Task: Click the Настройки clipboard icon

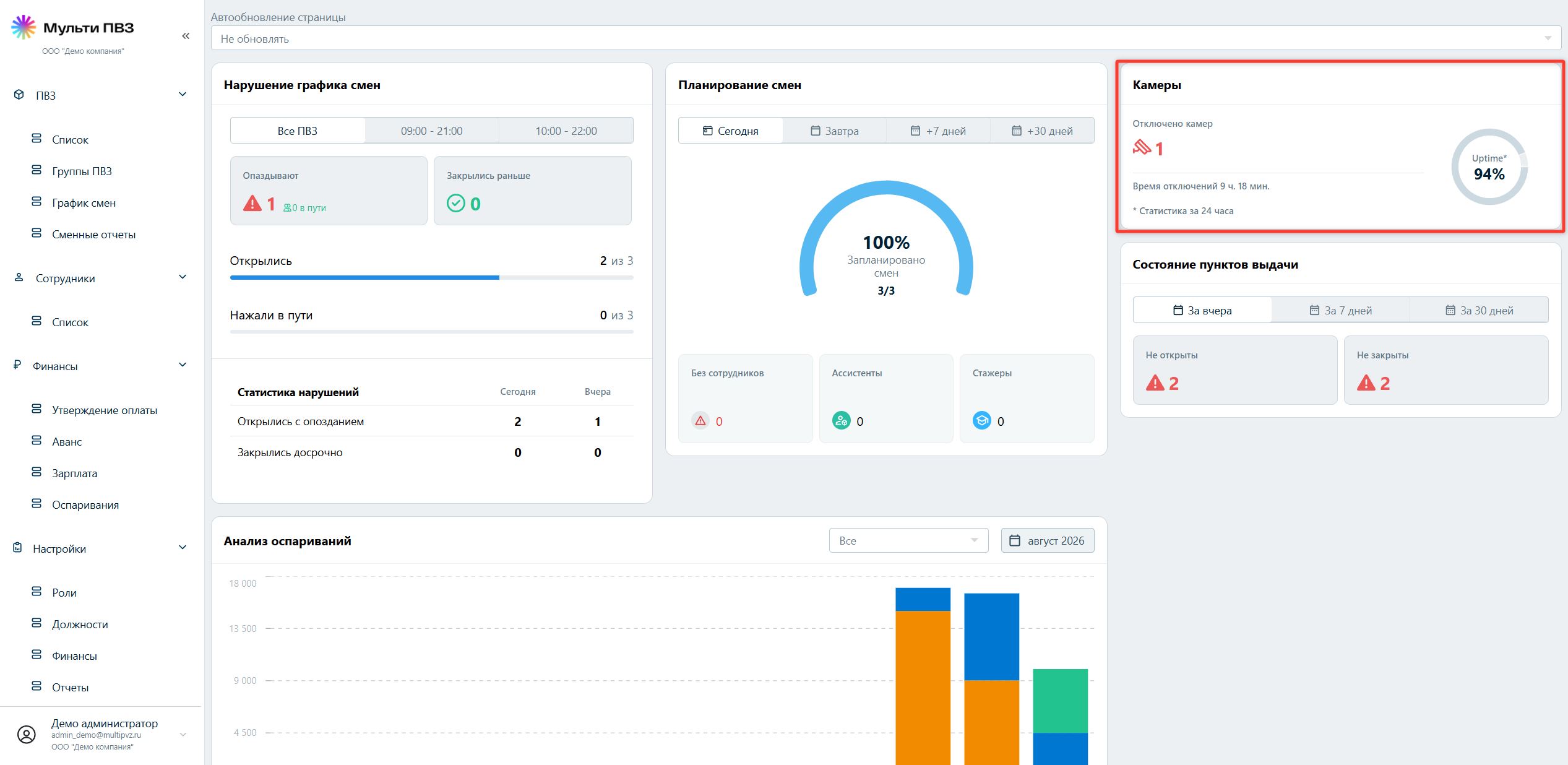Action: click(18, 548)
